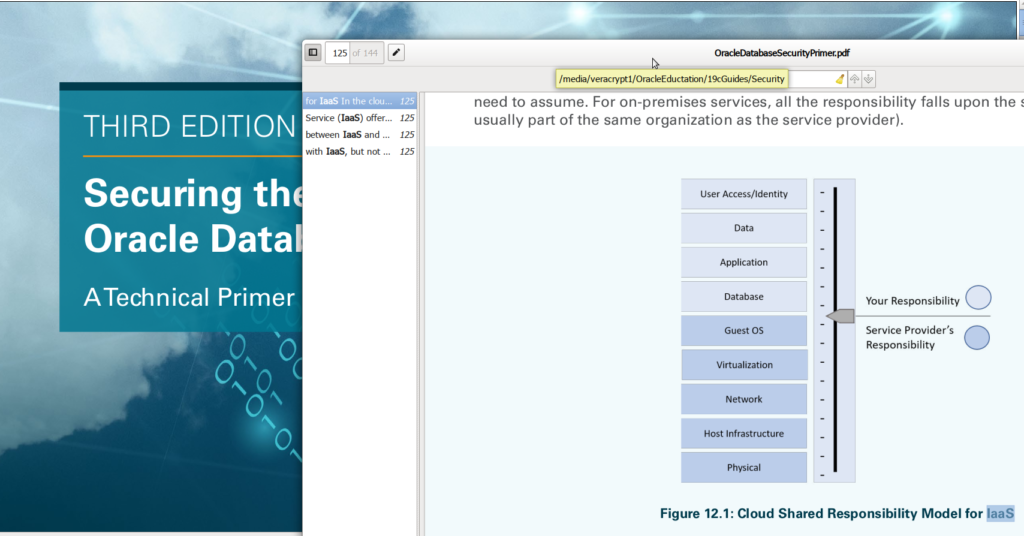Click the 'Service Provider's Responsibility' legend circle
This screenshot has width=1024, height=536.
977,338
